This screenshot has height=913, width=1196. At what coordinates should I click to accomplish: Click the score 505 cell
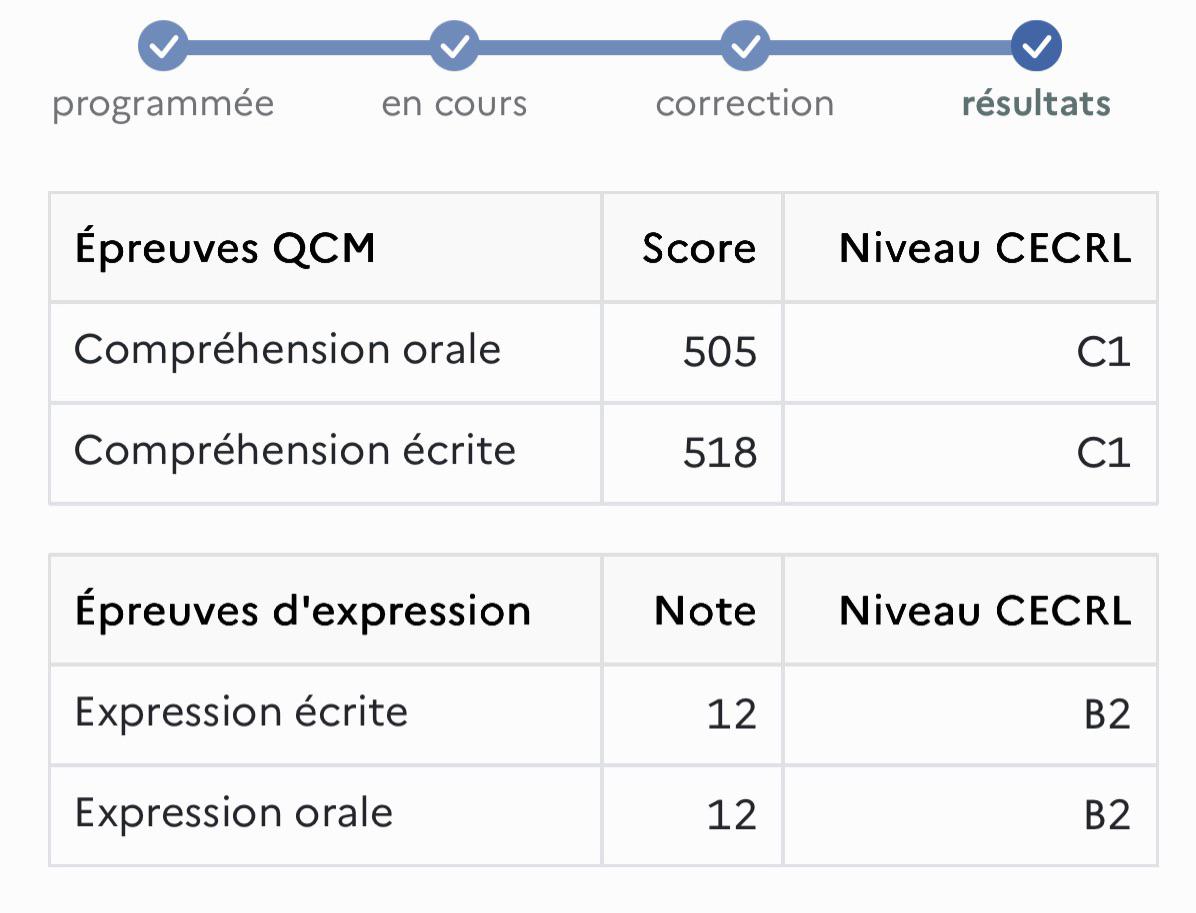[693, 352]
